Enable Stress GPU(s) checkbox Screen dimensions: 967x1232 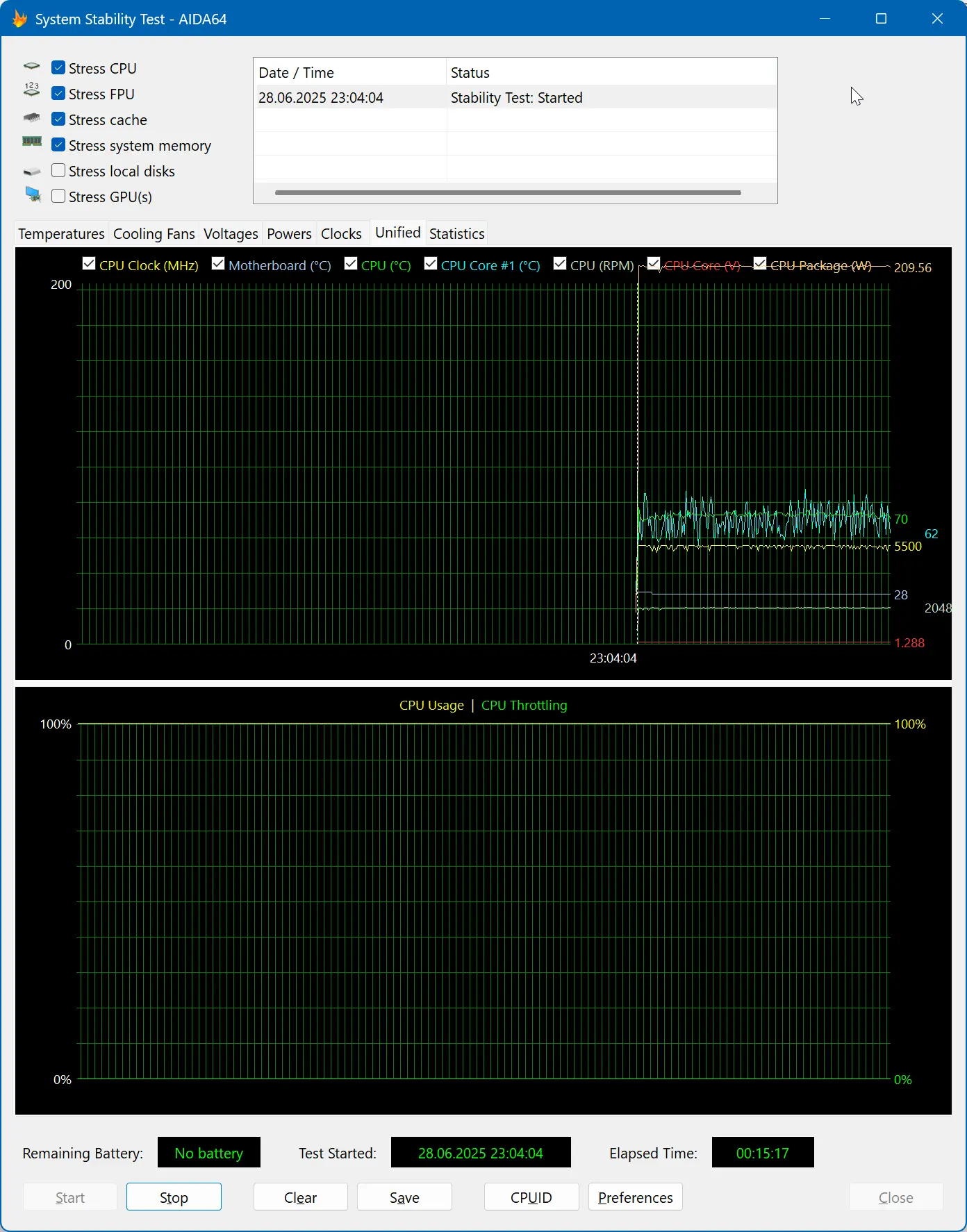click(x=58, y=197)
